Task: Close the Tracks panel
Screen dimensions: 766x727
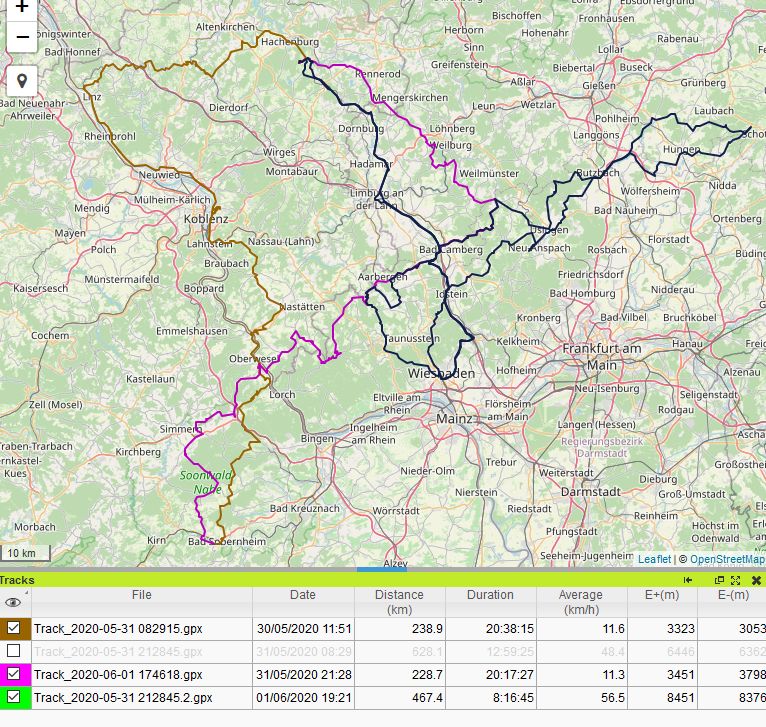Action: (756, 580)
